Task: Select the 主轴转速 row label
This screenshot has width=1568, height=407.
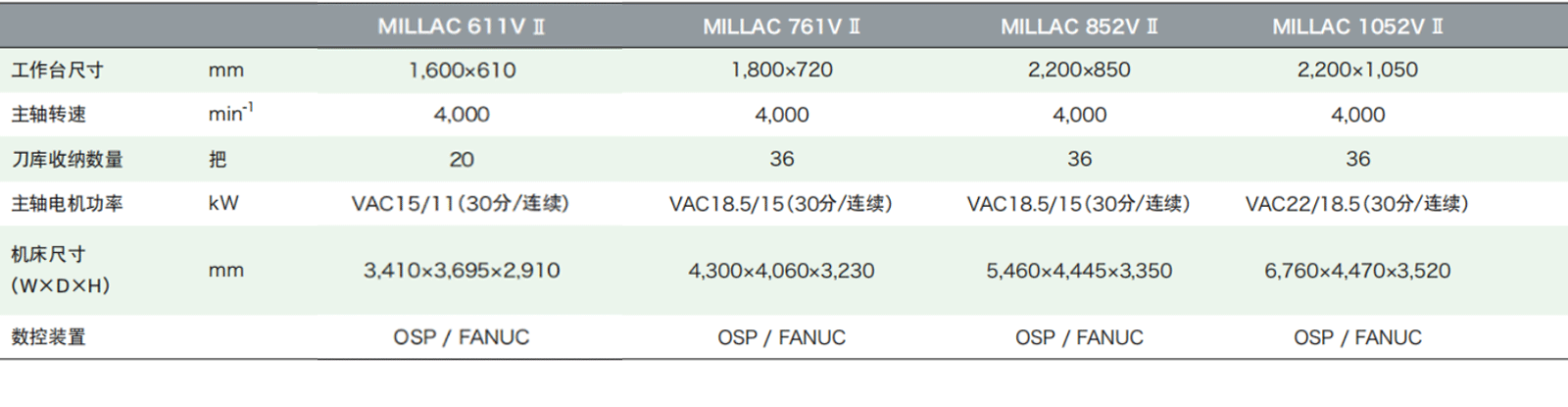Action: 49,115
